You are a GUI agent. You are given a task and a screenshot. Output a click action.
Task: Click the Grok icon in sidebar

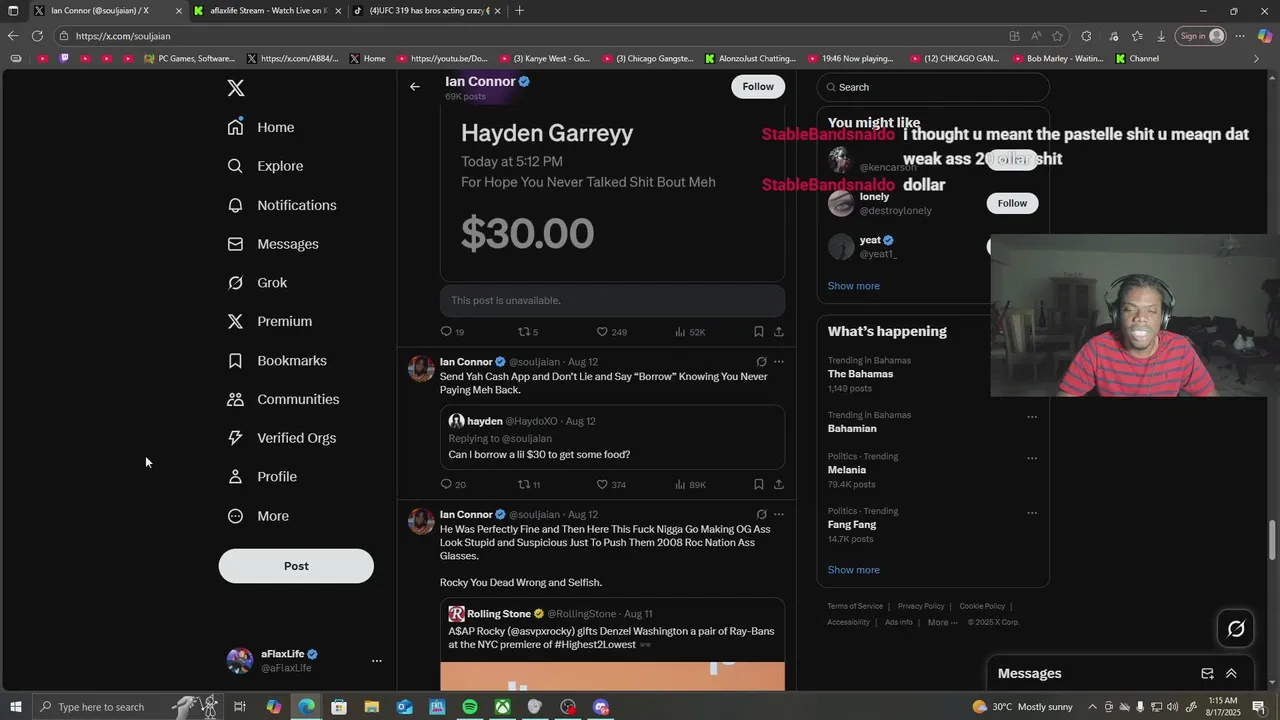tap(235, 283)
